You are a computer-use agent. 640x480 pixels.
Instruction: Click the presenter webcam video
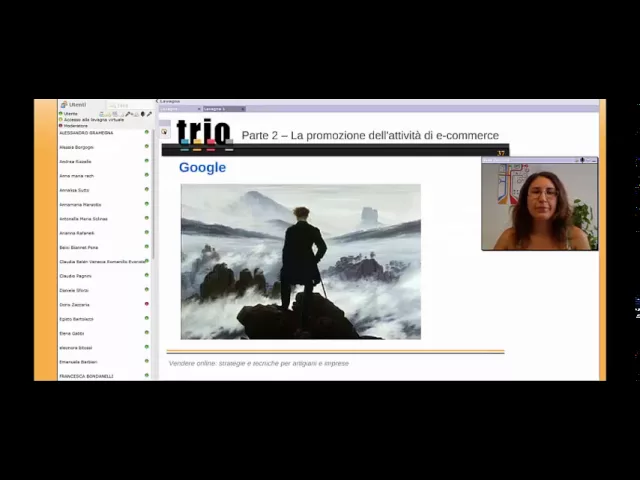[x=540, y=207]
